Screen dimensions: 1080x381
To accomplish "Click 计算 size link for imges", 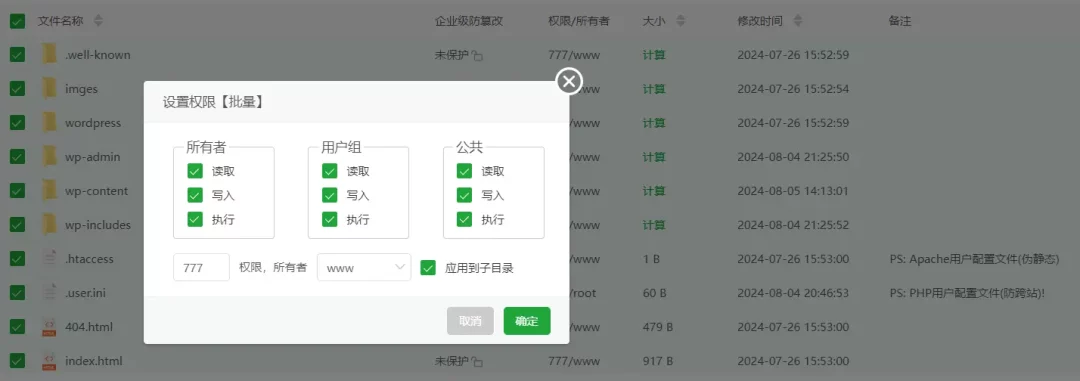I will pyautogui.click(x=654, y=88).
